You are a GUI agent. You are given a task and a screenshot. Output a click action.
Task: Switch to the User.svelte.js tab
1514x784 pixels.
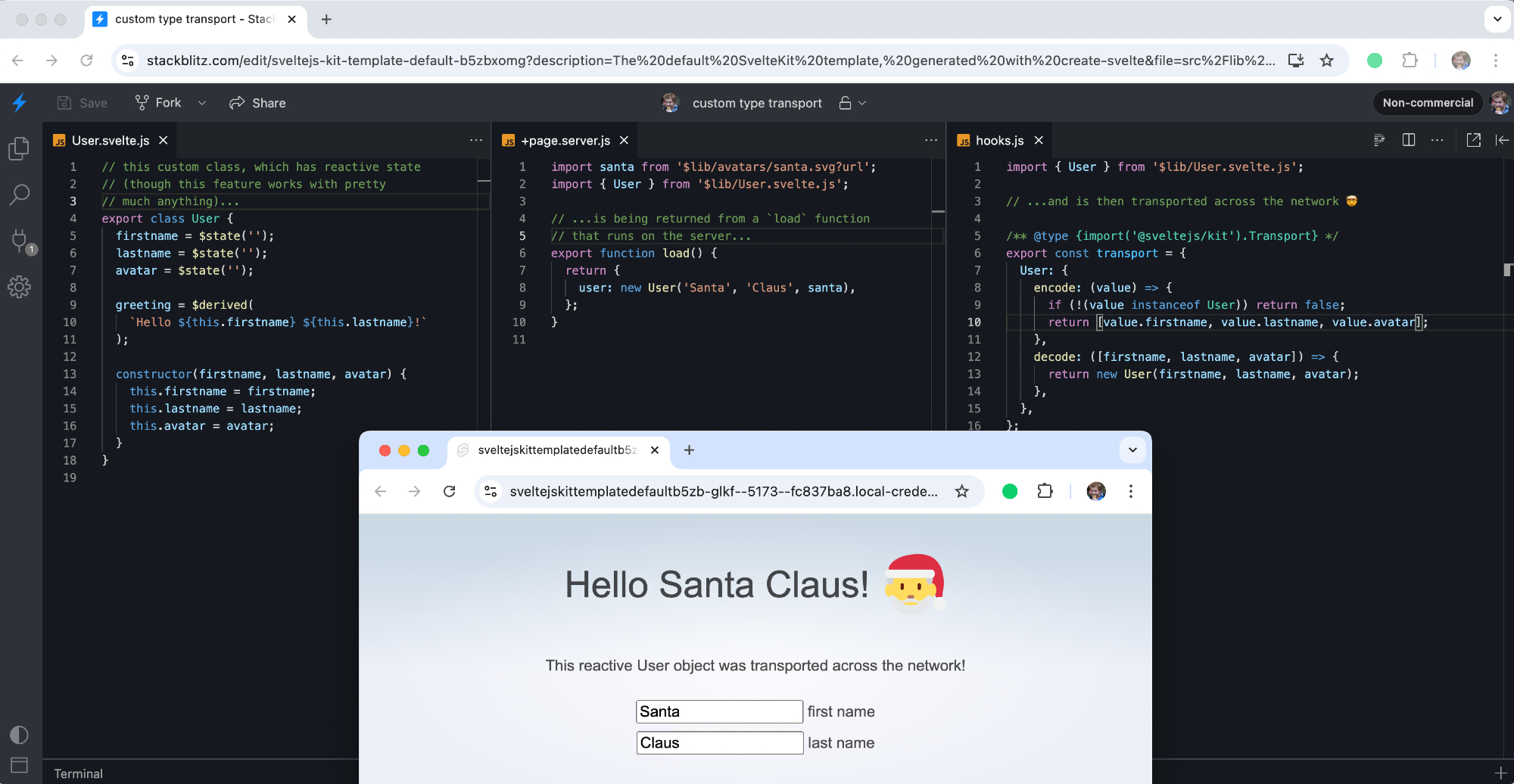tap(111, 141)
